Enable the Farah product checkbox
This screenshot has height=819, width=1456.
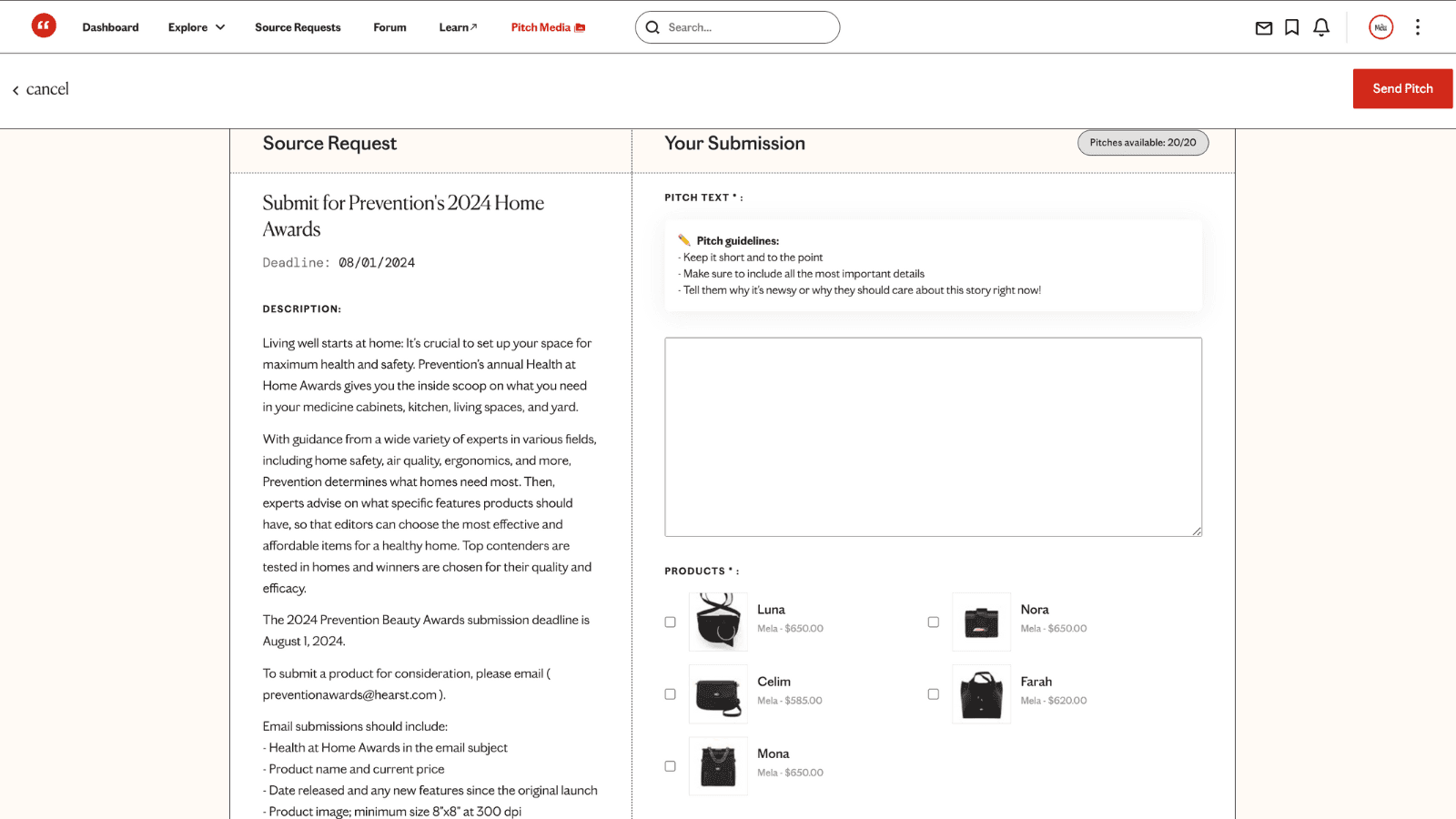(x=933, y=694)
